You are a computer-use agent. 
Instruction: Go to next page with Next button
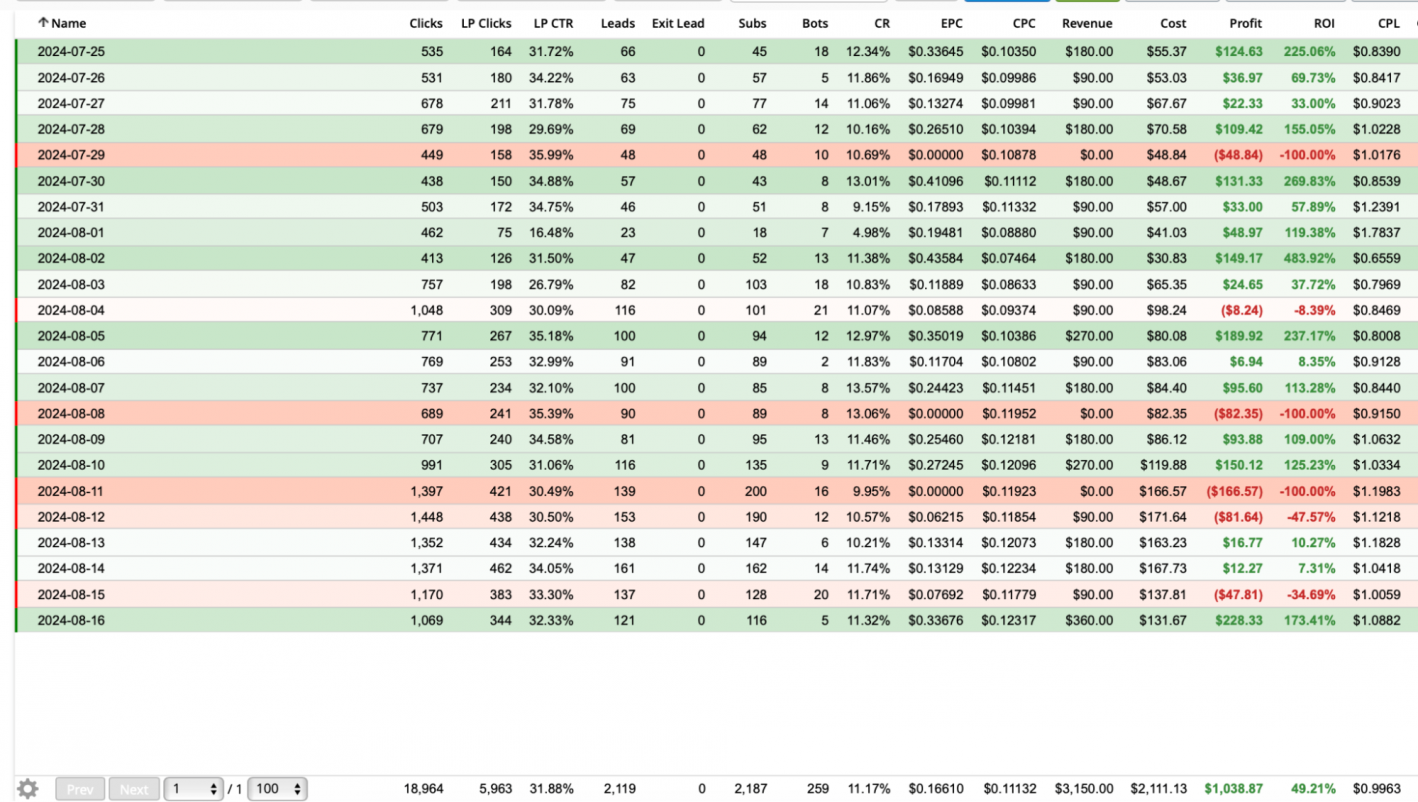[x=134, y=789]
